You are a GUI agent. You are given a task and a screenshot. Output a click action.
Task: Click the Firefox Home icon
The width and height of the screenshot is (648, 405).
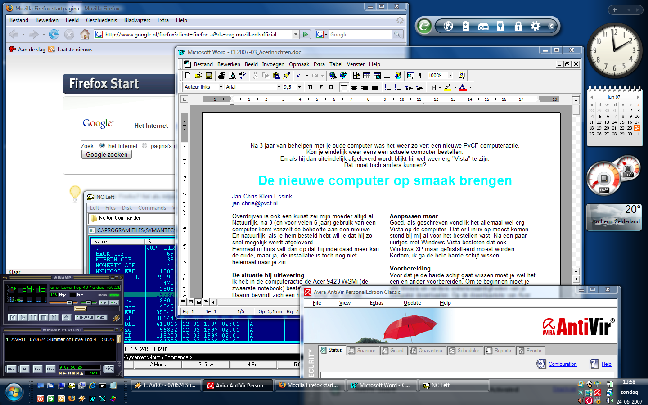[85, 34]
